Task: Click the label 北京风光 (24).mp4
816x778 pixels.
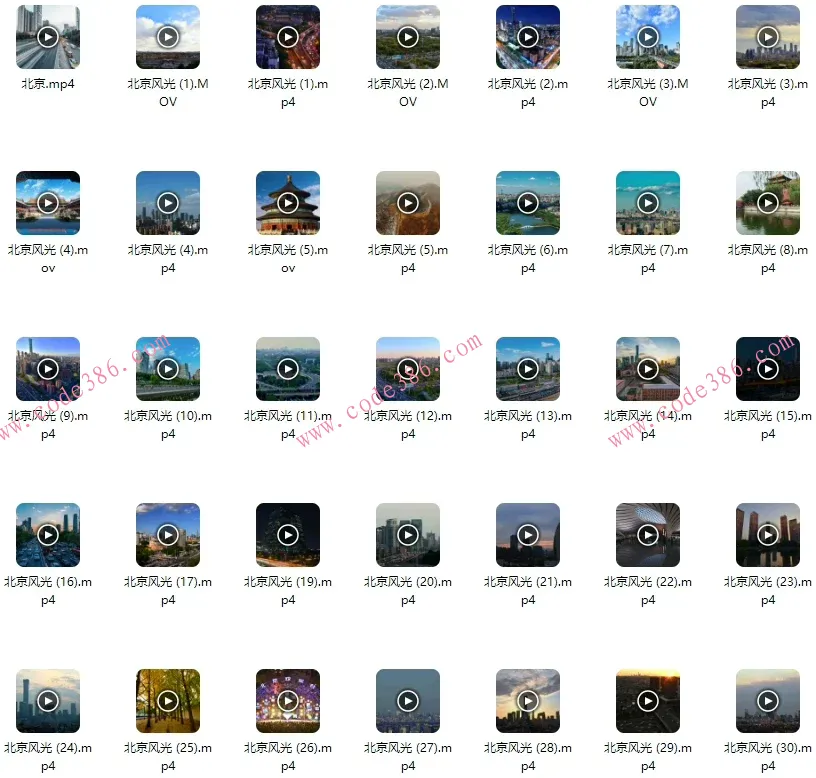Action: tap(48, 757)
